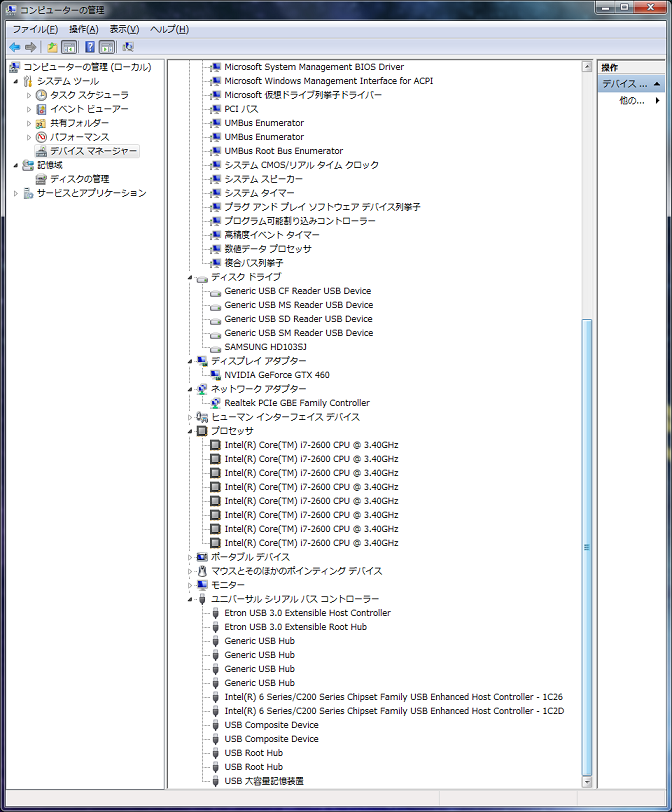Click the モニター category icon
The width and height of the screenshot is (672, 812).
pos(202,585)
